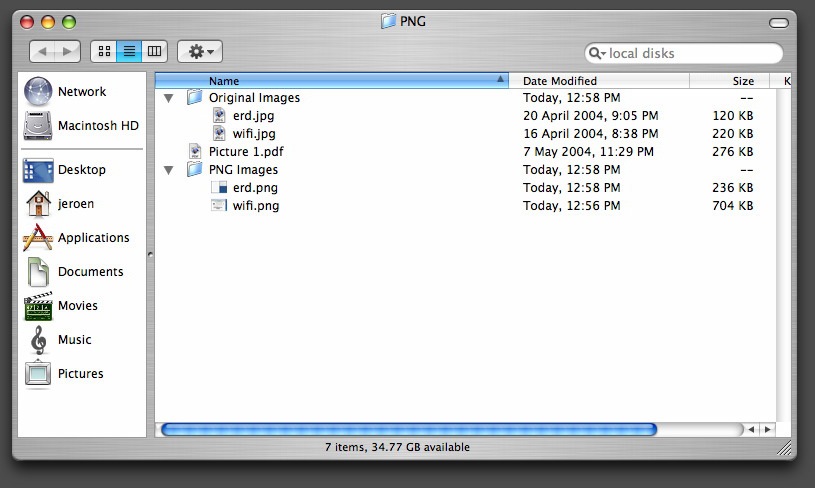Sort by the Name column header

point(332,81)
